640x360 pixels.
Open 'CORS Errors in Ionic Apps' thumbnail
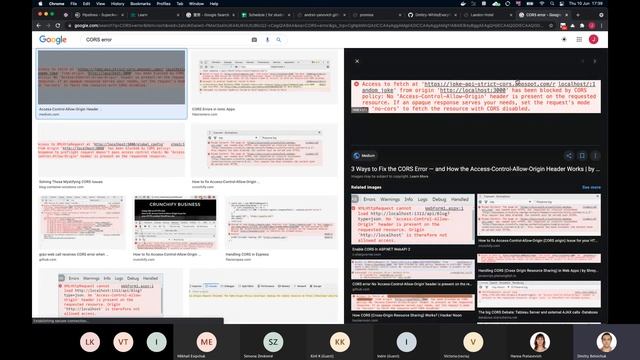264,77
